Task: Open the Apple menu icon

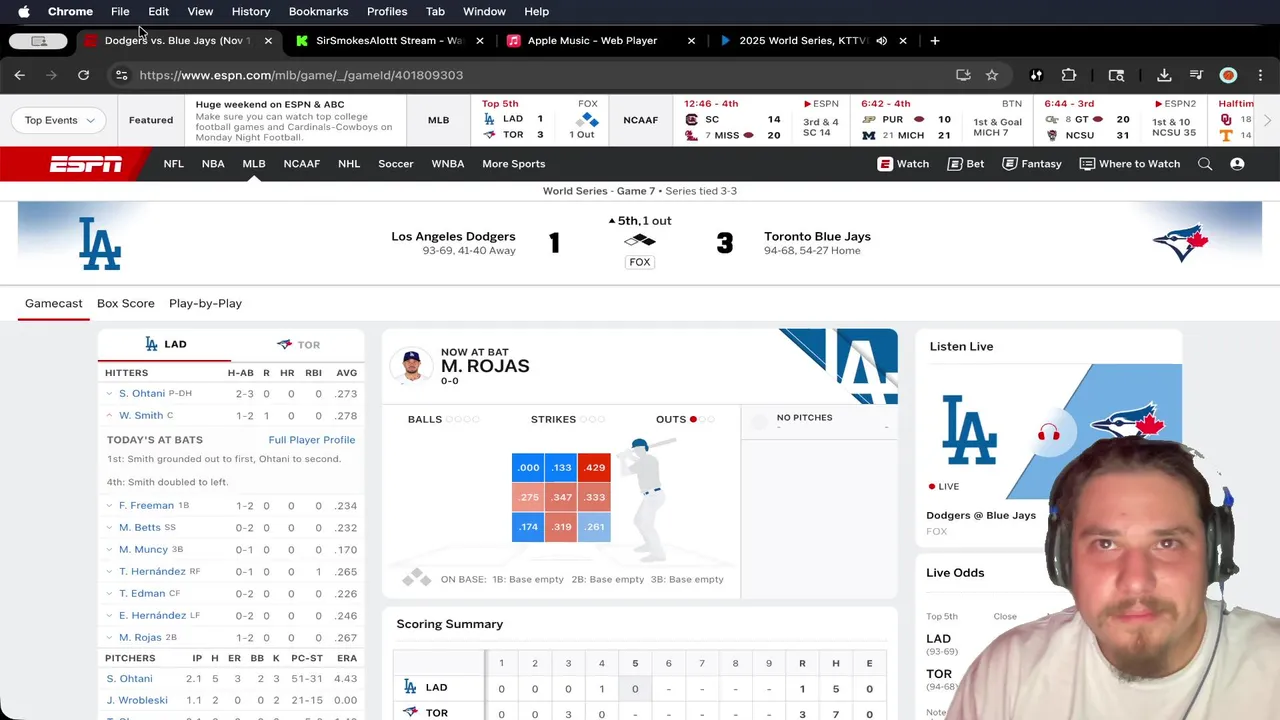Action: tap(23, 12)
